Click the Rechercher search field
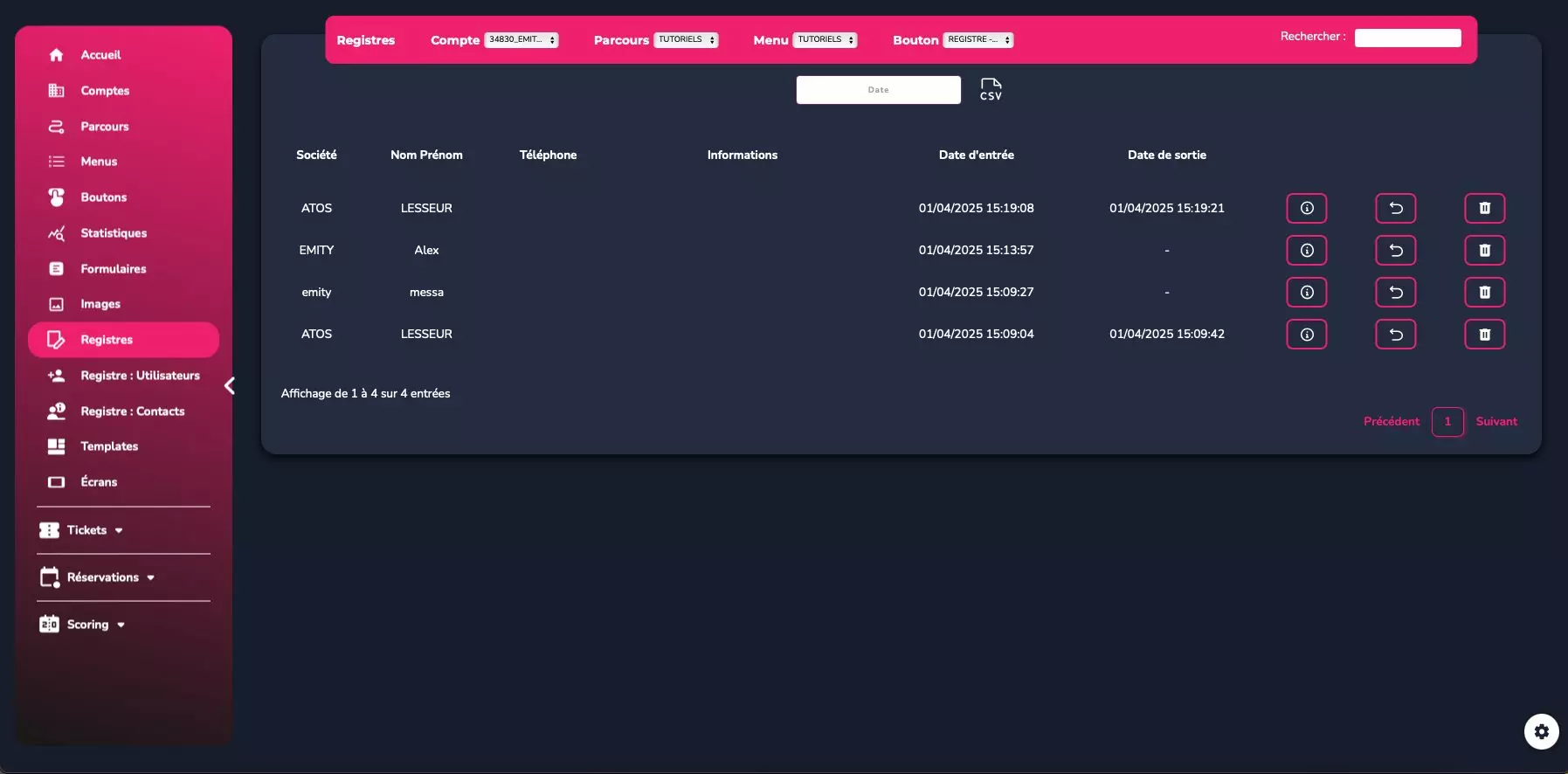The height and width of the screenshot is (774, 1568). tap(1407, 38)
